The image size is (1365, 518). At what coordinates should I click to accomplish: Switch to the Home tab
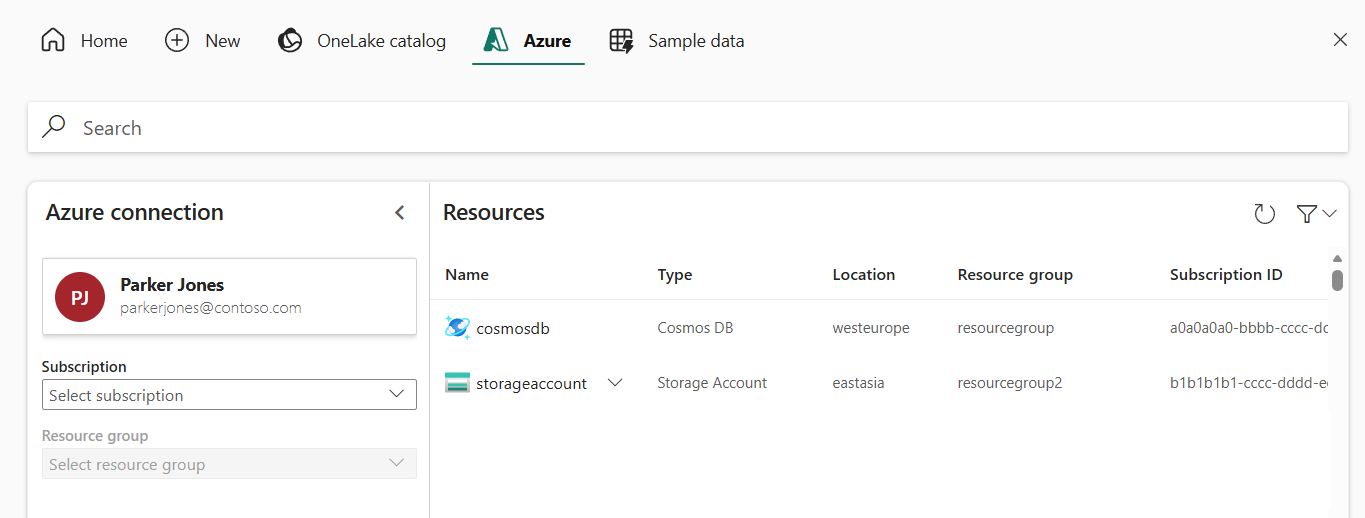84,41
